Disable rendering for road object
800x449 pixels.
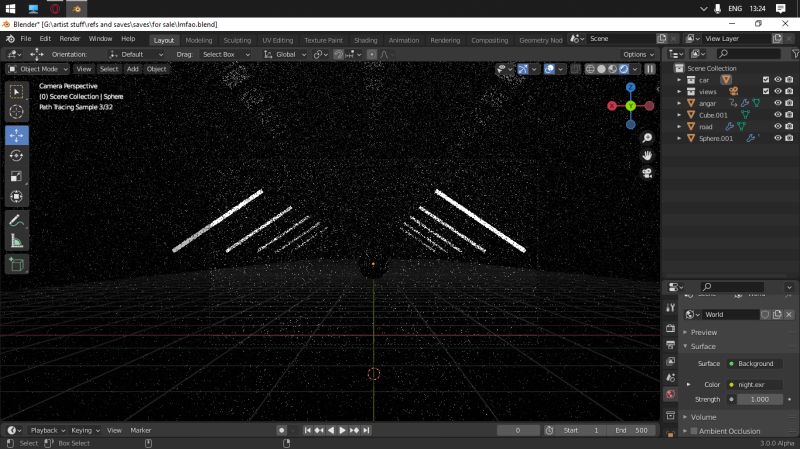point(789,127)
